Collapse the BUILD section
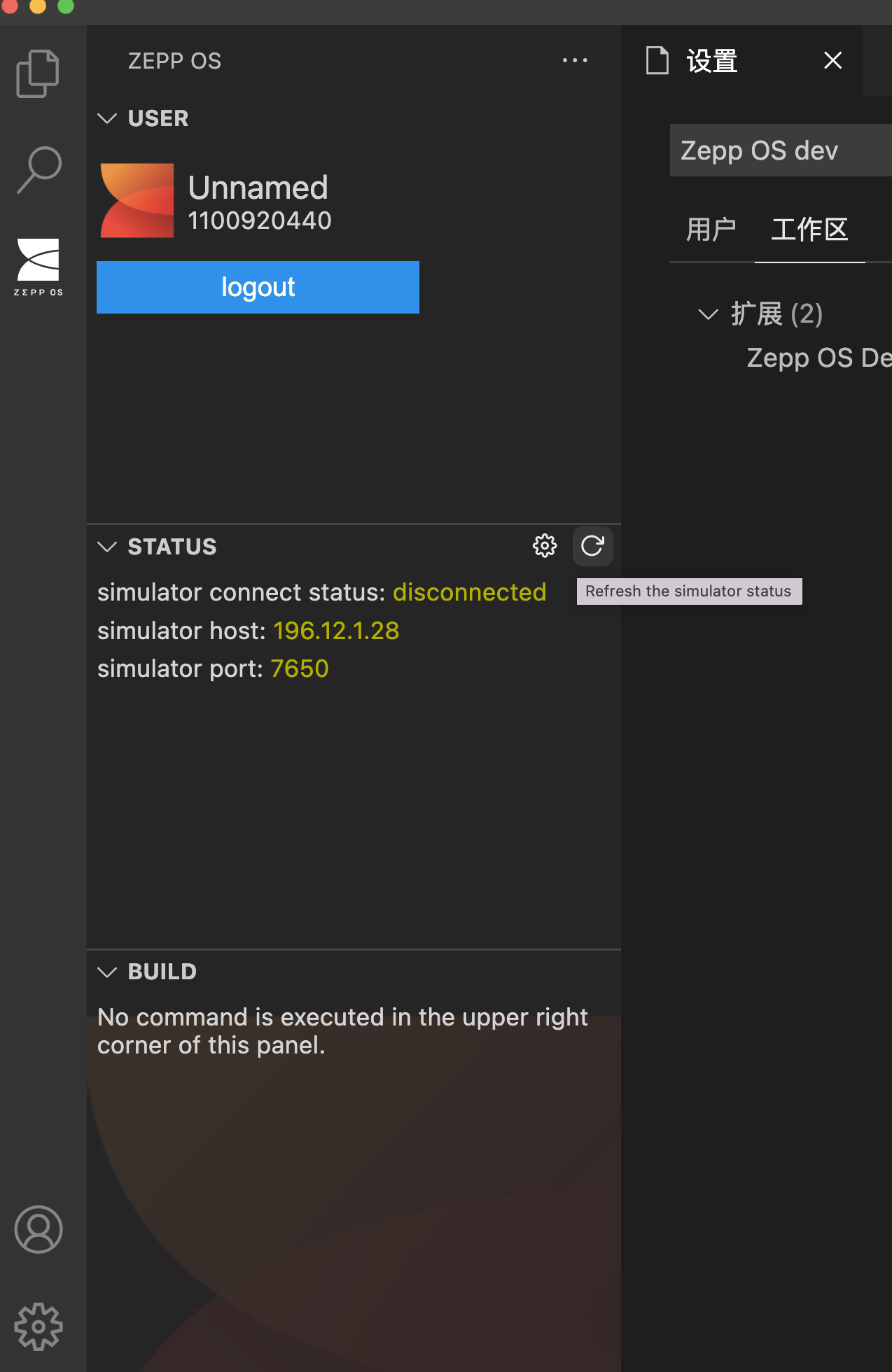This screenshot has height=1372, width=892. [107, 972]
